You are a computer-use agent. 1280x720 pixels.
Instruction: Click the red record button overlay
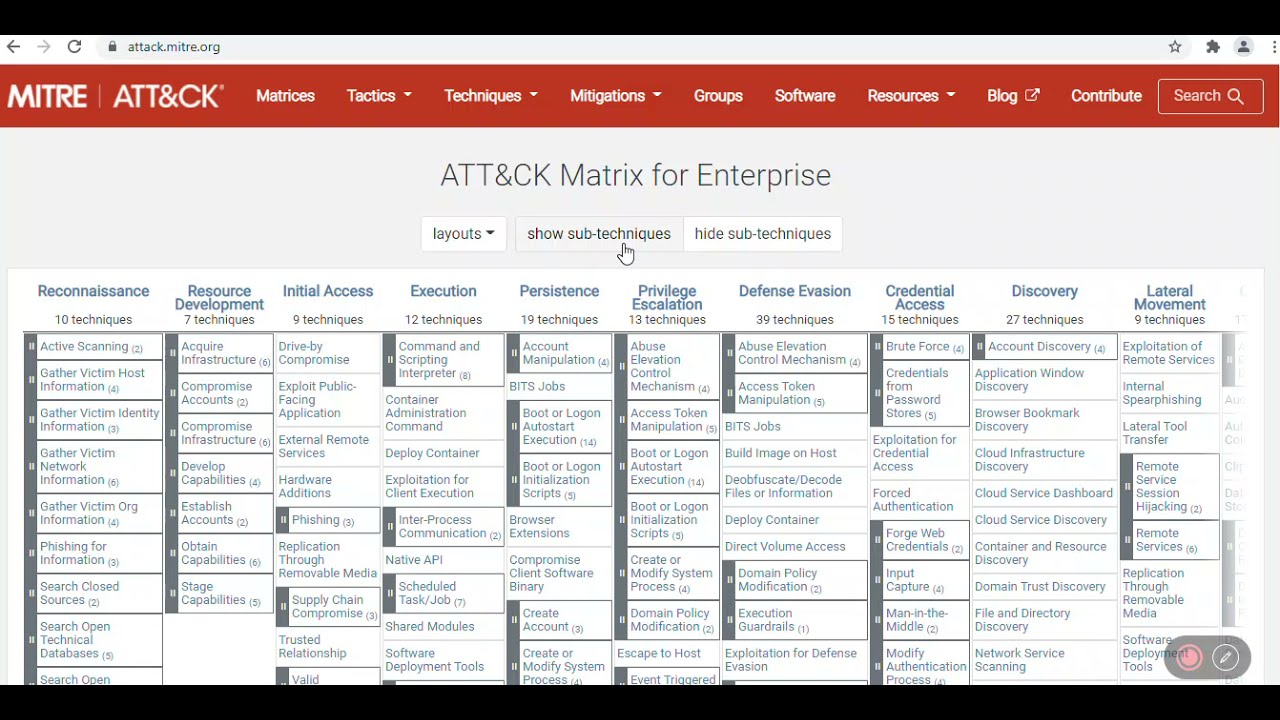pos(1189,657)
